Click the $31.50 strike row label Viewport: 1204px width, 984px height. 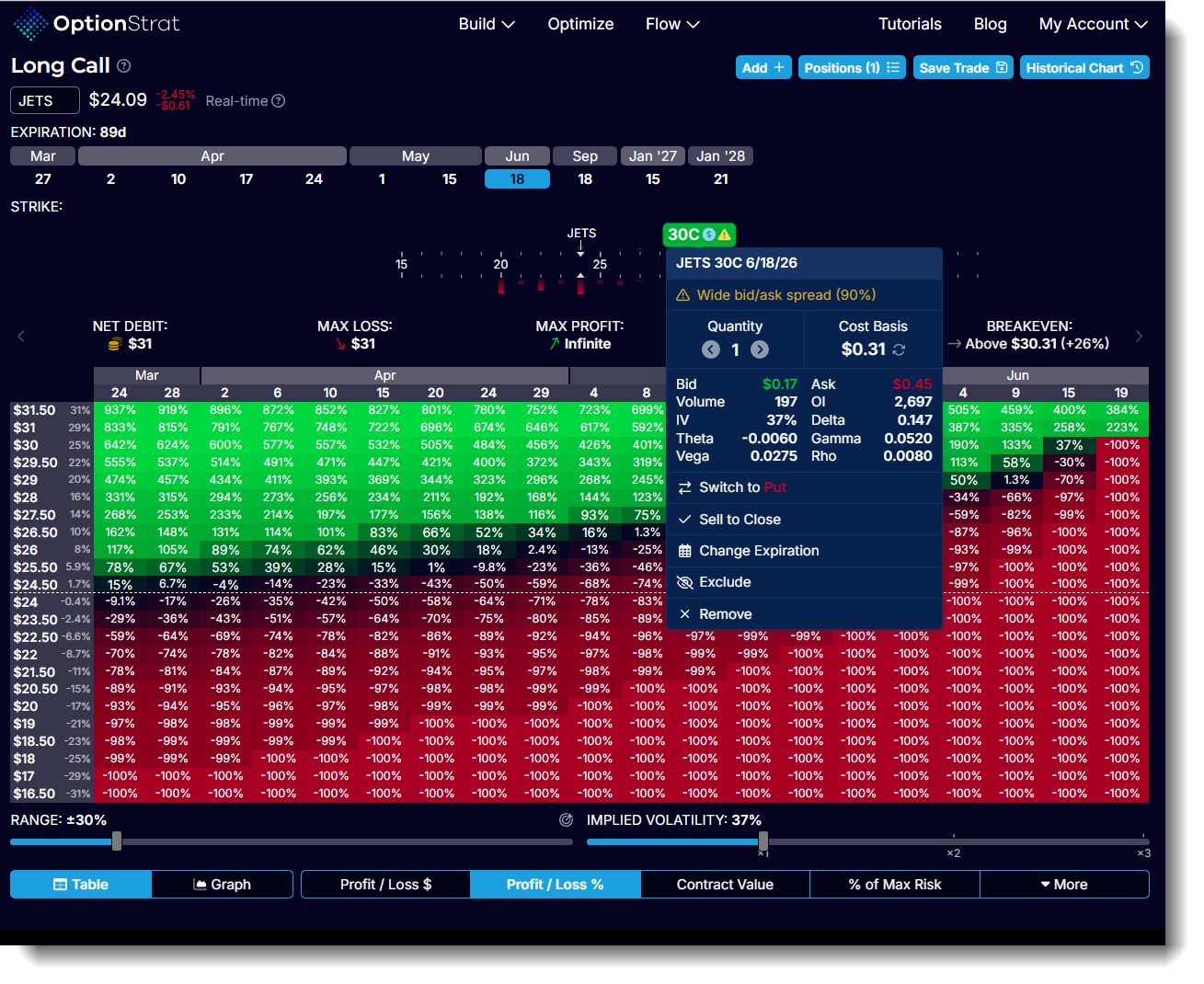[x=35, y=410]
